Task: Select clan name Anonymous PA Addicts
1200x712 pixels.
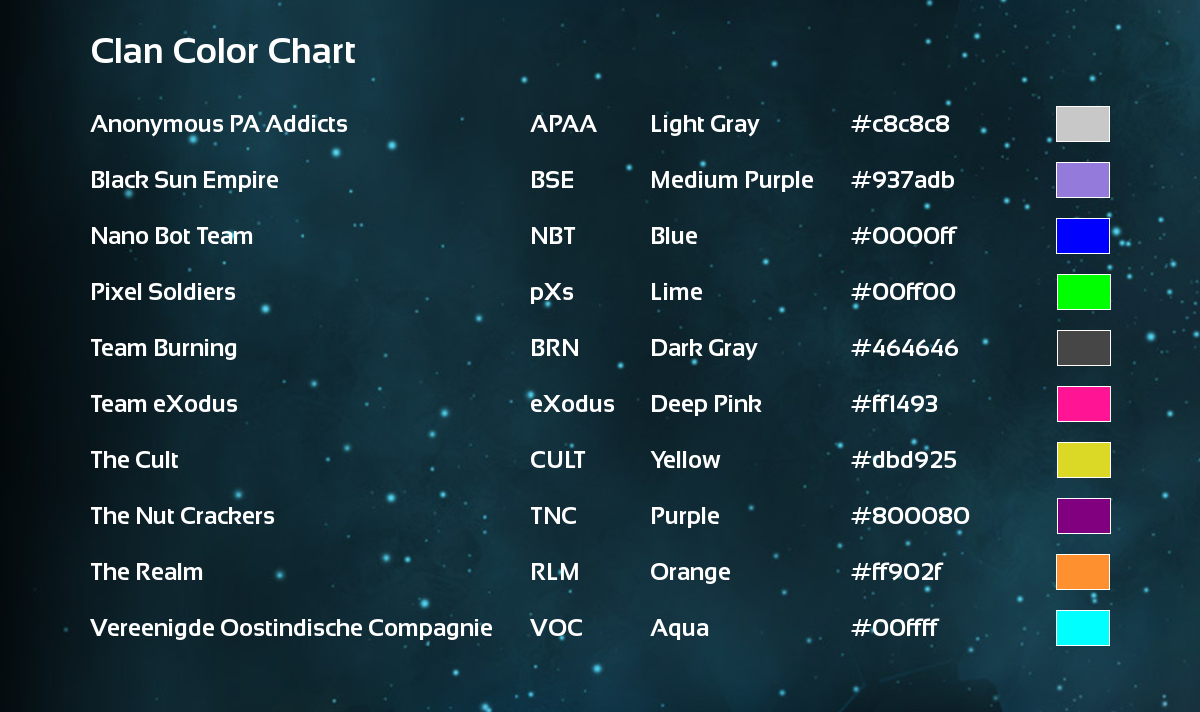Action: click(219, 124)
